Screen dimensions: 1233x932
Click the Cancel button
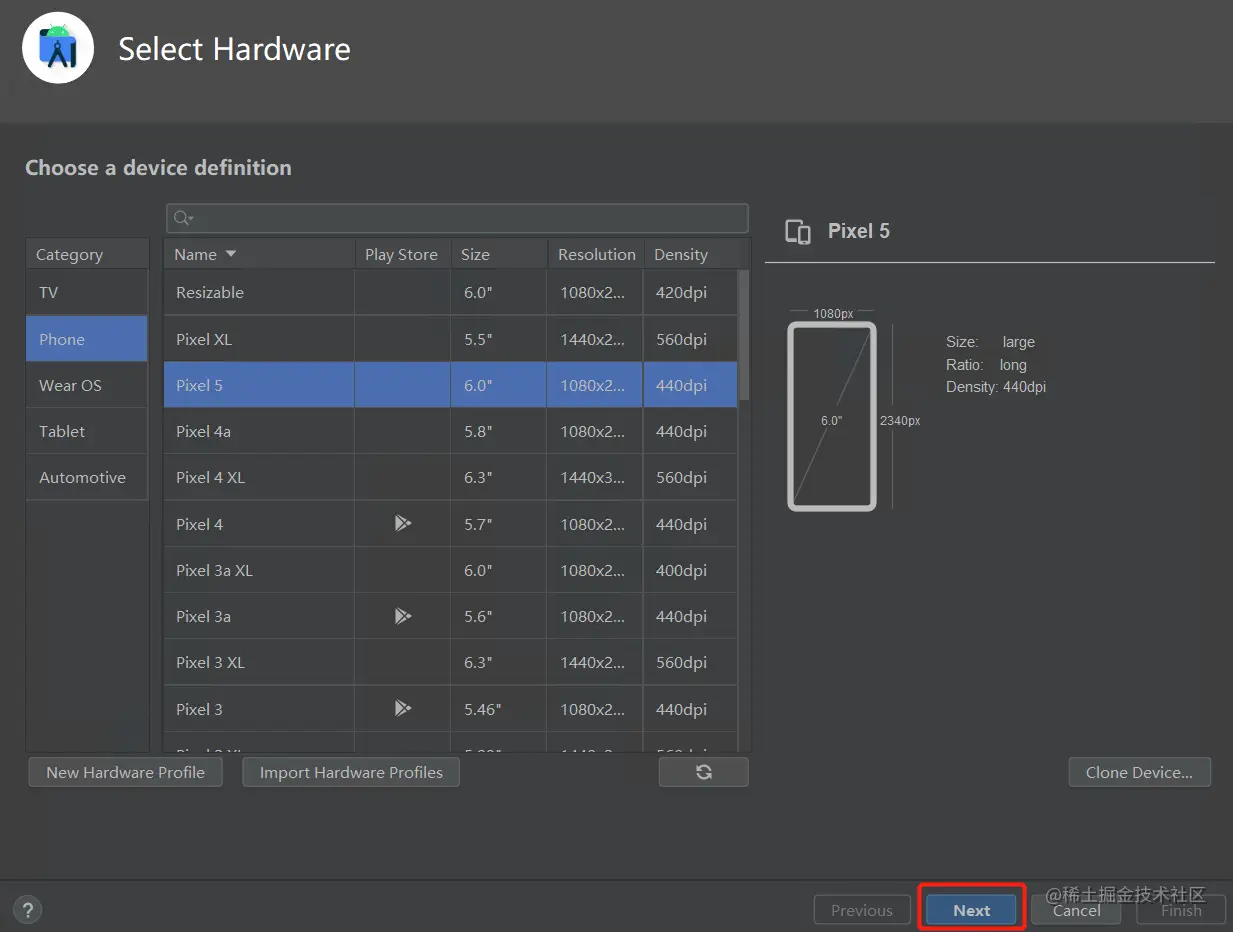(1076, 910)
